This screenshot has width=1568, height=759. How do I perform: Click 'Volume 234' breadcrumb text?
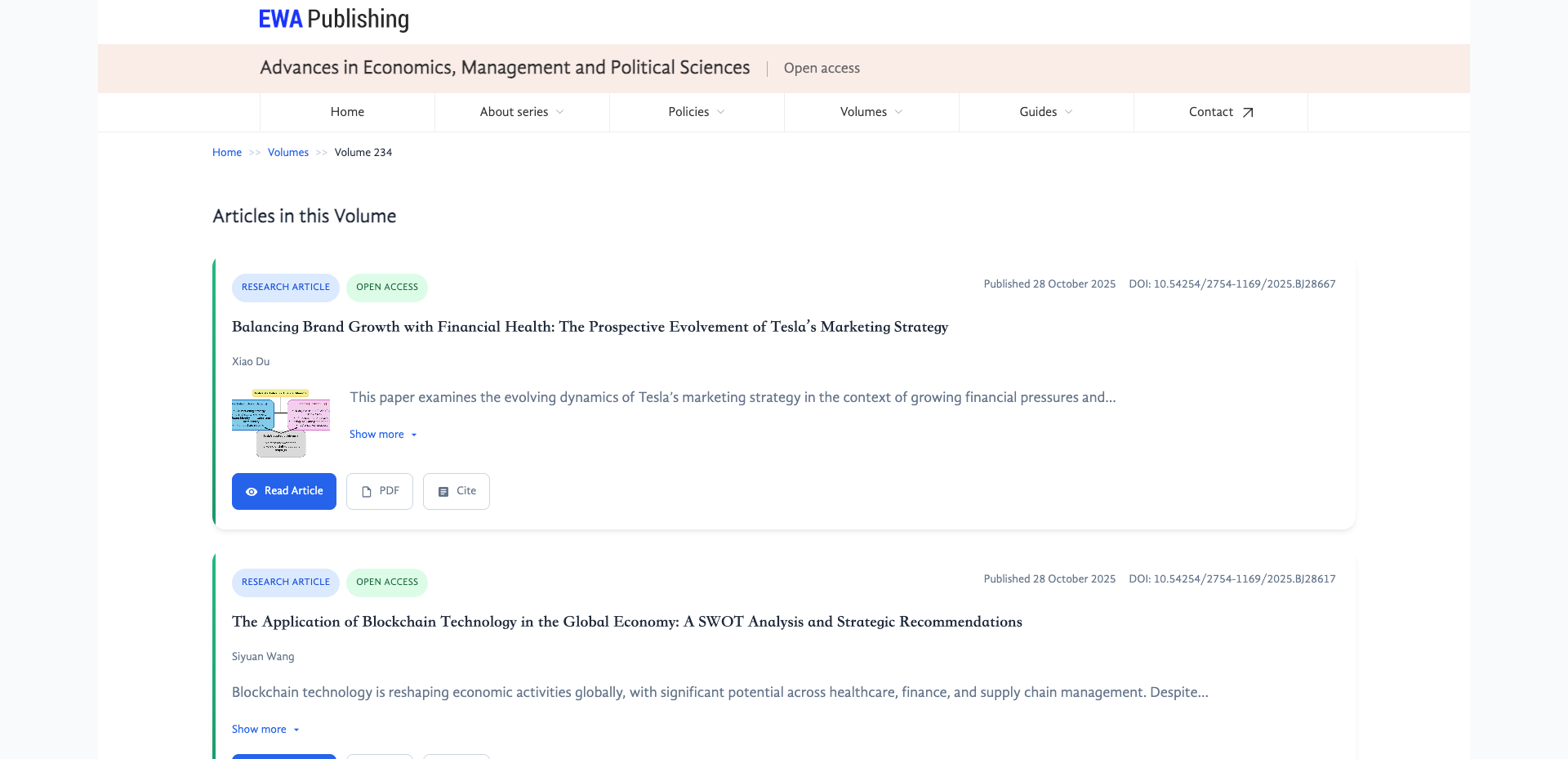[x=363, y=153]
